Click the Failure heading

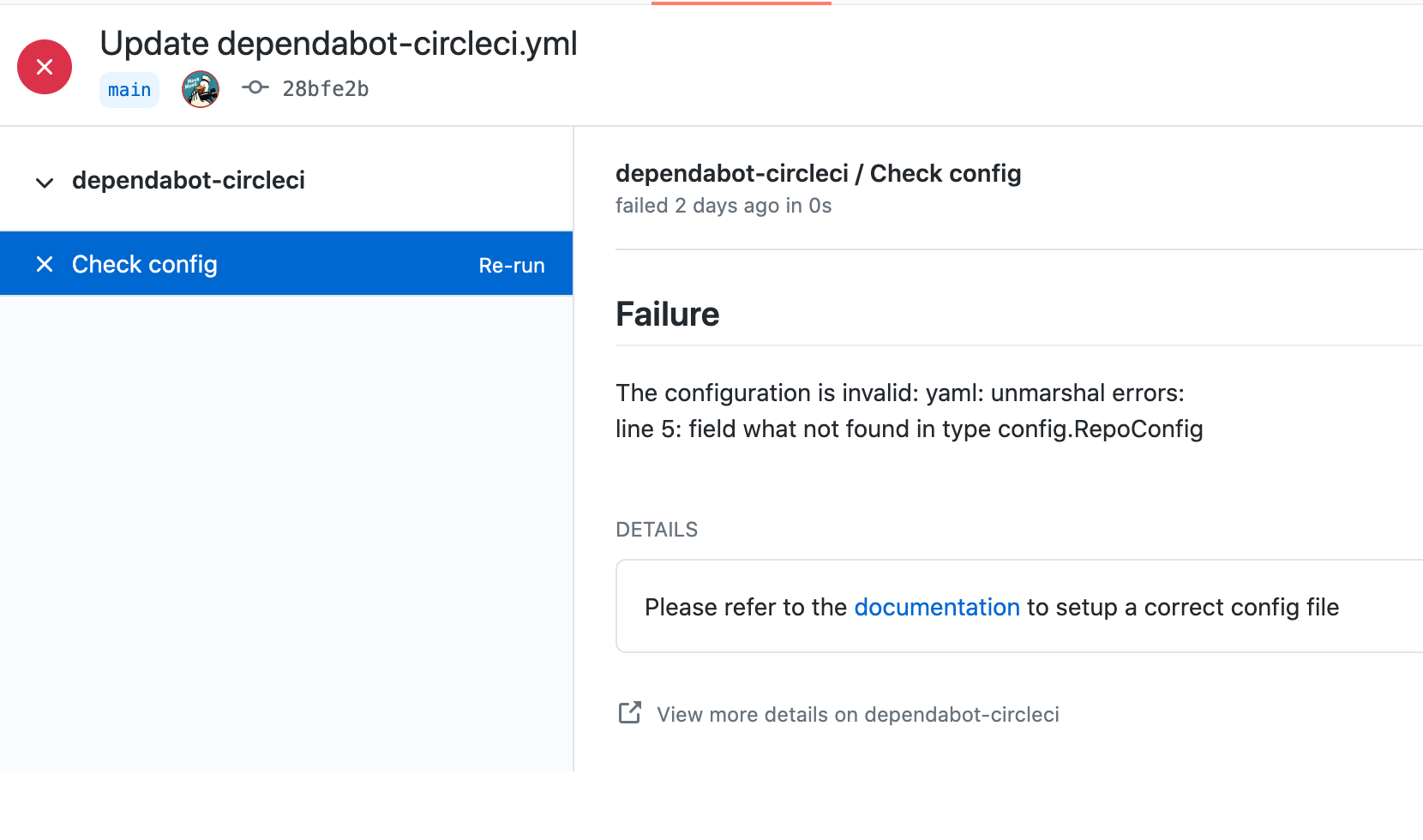(667, 315)
